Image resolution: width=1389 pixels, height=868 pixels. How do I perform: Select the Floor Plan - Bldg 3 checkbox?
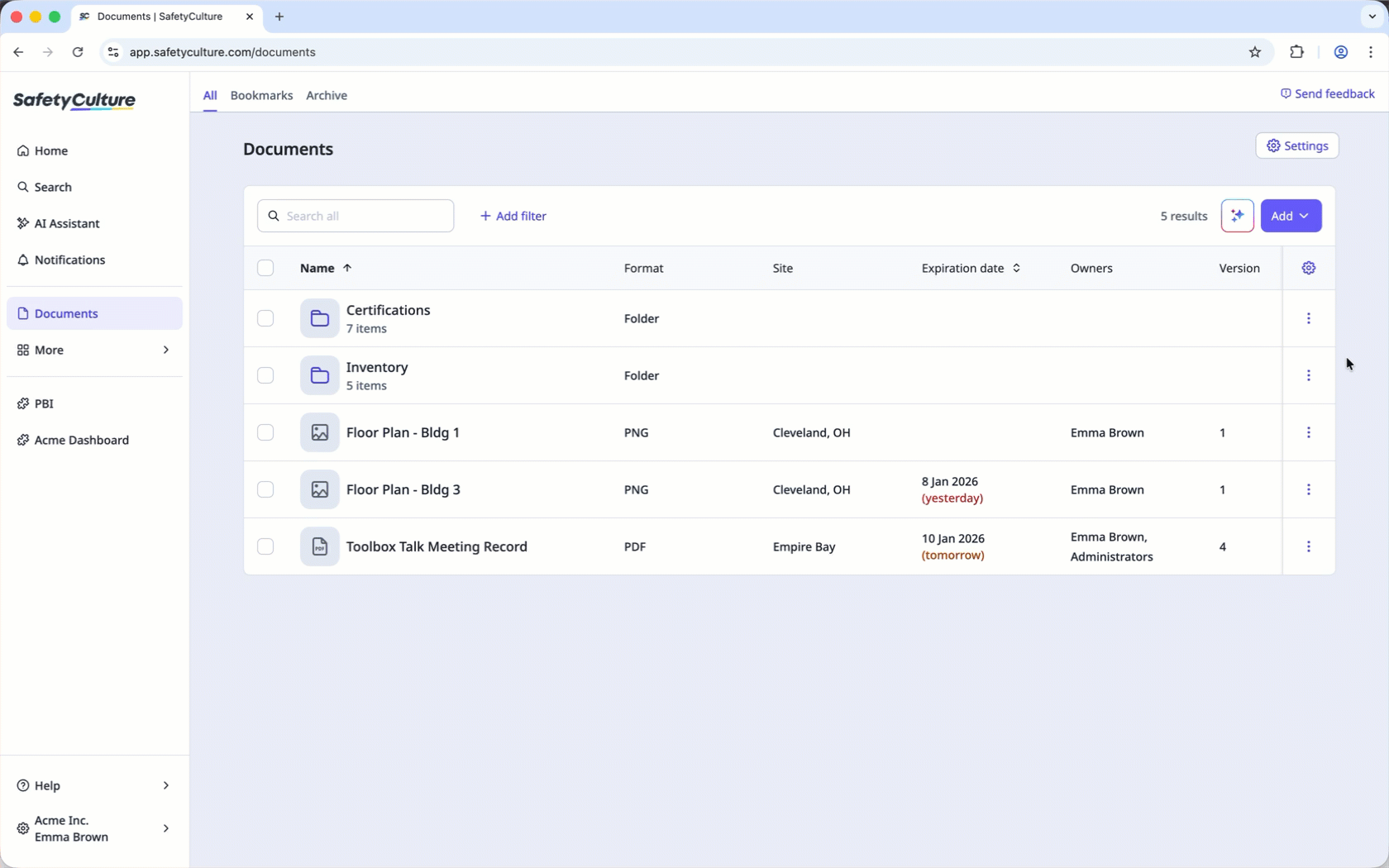tap(265, 489)
